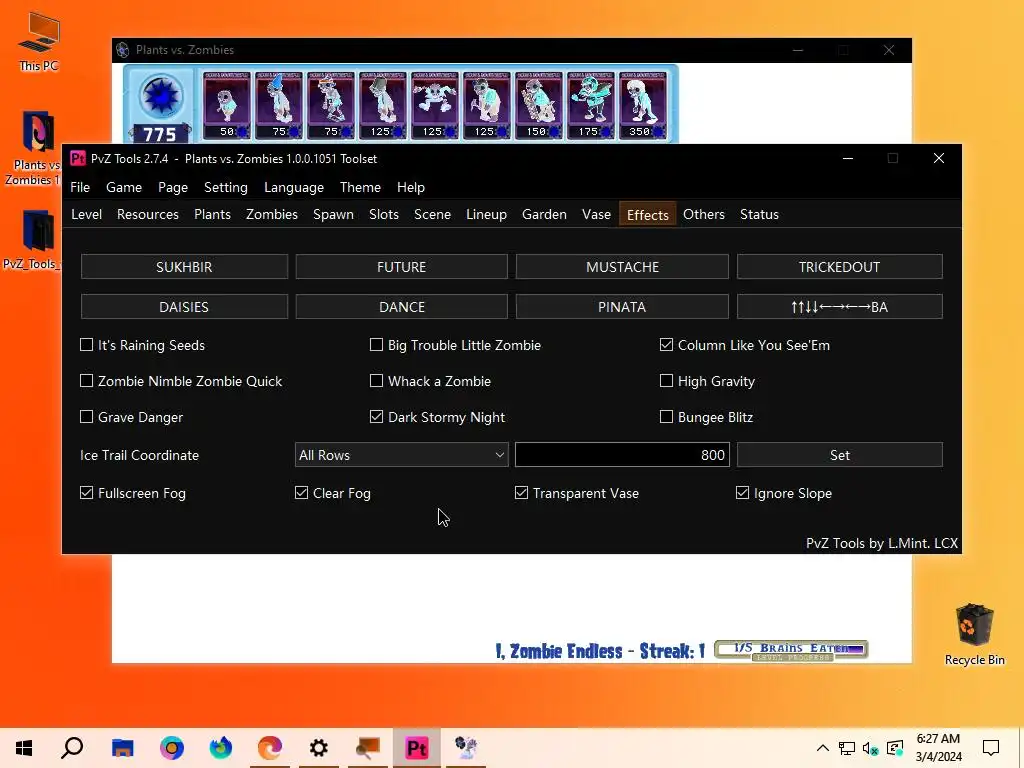Select the Conehead zombie seed card
This screenshot has height=768, width=1024.
point(279,105)
